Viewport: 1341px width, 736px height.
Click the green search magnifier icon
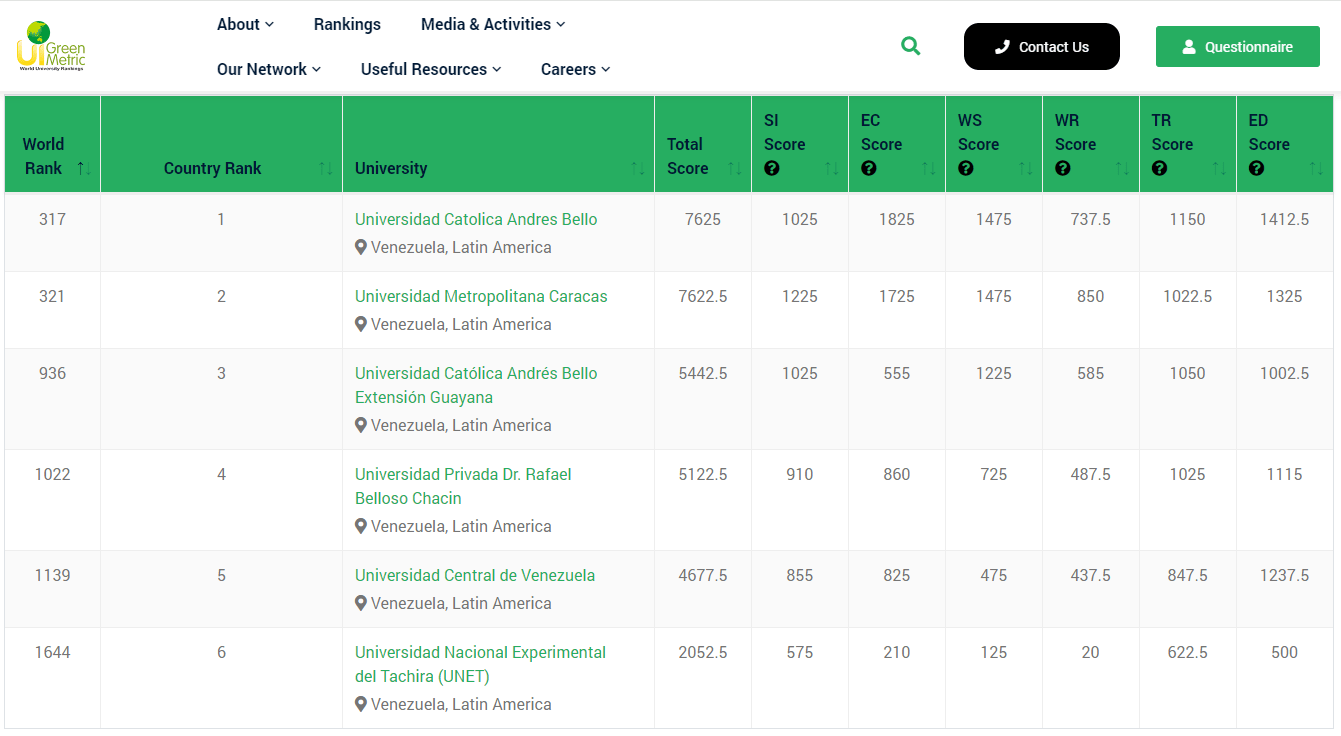[x=910, y=46]
